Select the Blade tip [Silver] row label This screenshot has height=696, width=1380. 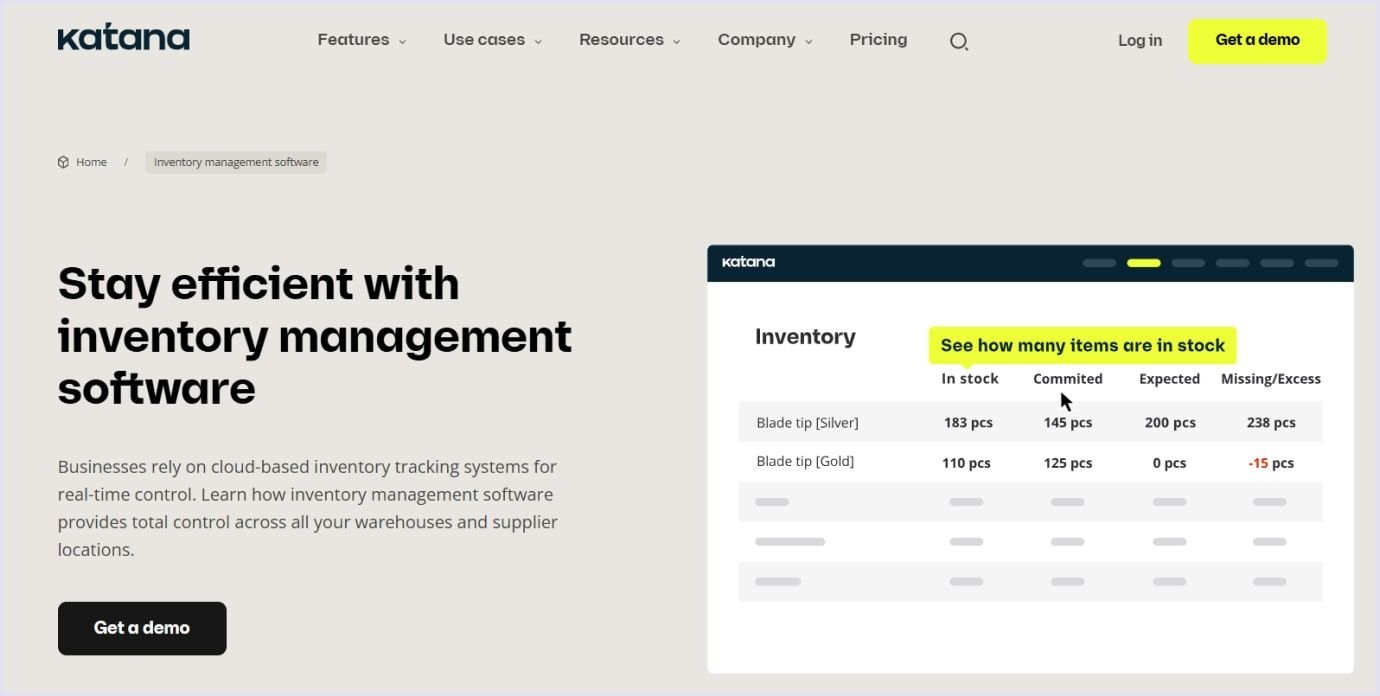pyautogui.click(x=807, y=423)
